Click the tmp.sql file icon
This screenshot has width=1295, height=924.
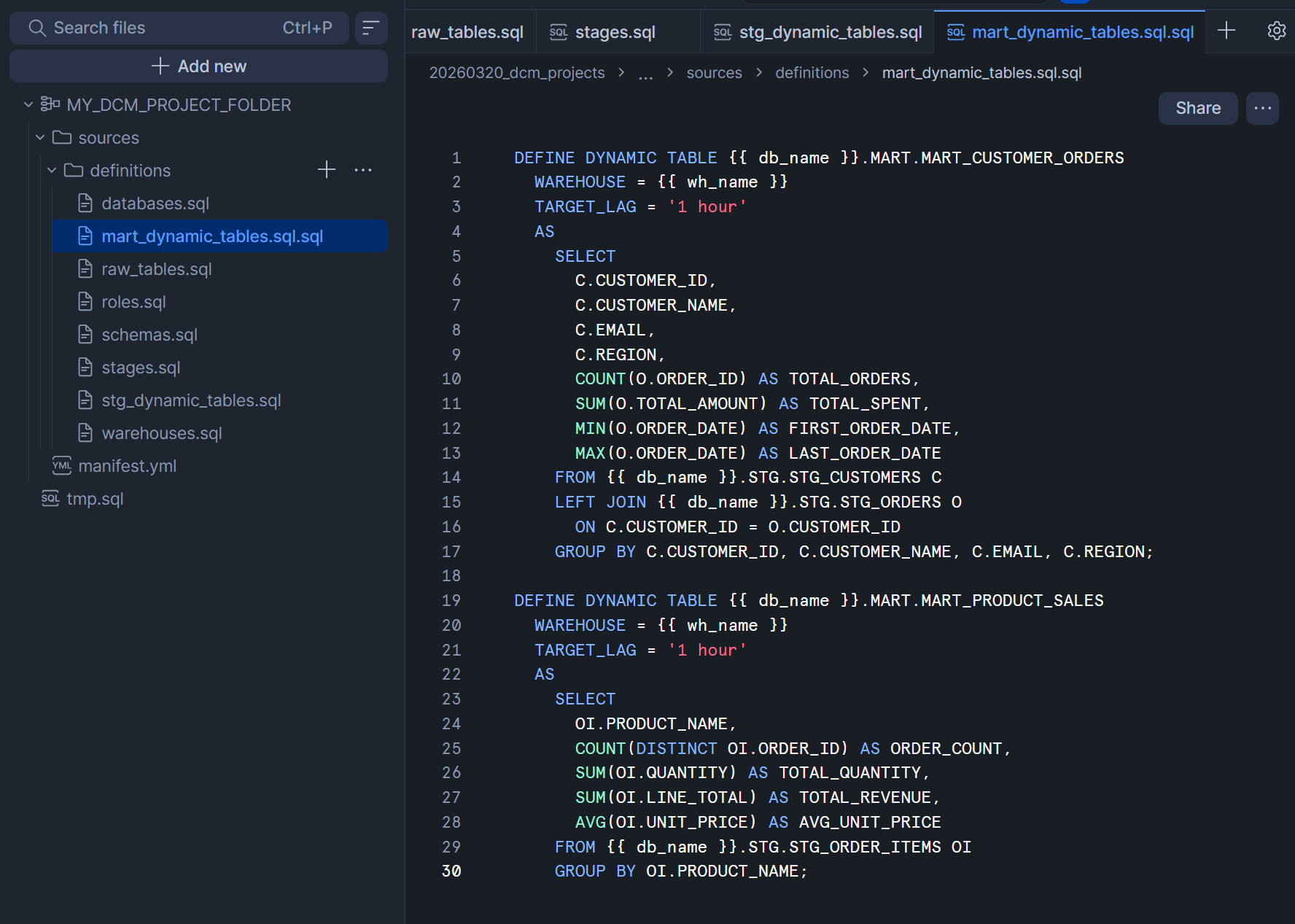[50, 499]
